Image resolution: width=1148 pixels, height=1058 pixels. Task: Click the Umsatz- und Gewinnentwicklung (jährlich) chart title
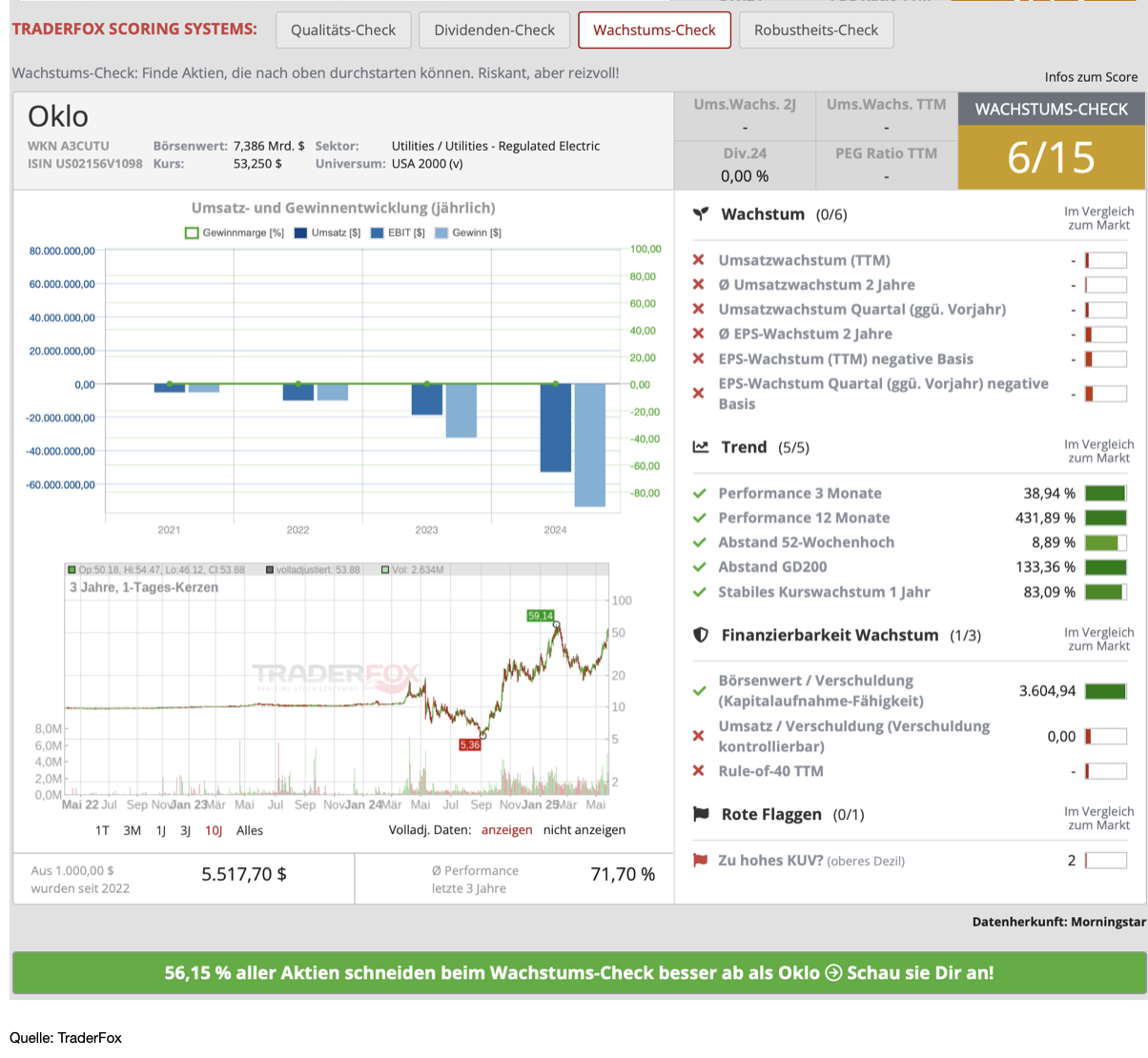point(343,208)
